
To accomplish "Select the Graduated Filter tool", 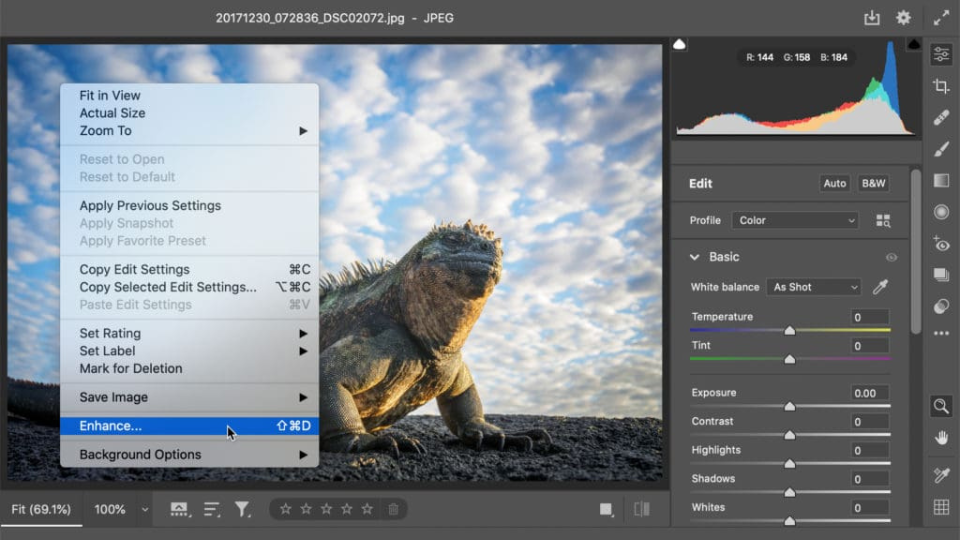I will tap(941, 181).
